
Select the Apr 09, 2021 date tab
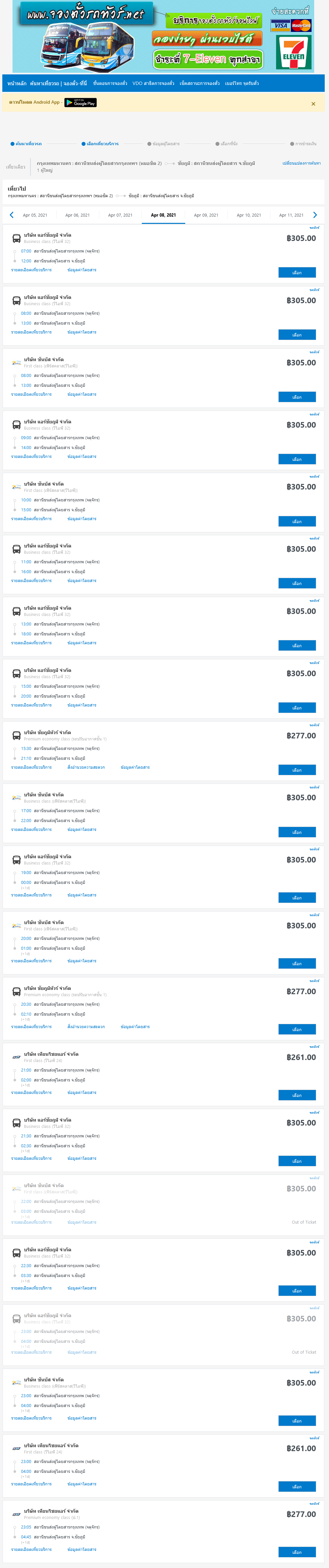(x=206, y=215)
